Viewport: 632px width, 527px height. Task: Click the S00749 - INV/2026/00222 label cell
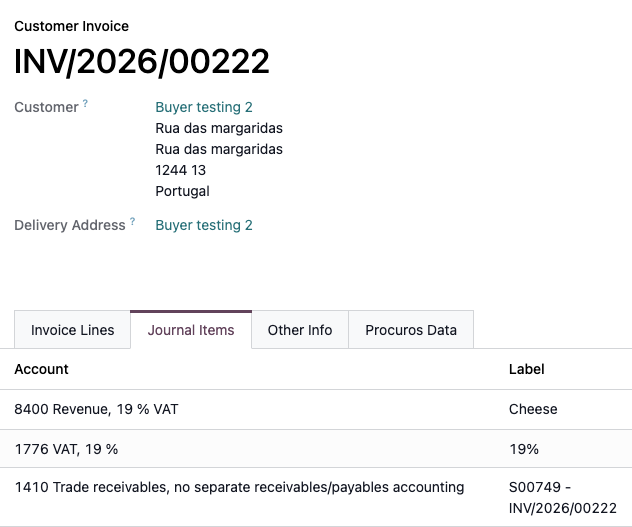point(563,498)
